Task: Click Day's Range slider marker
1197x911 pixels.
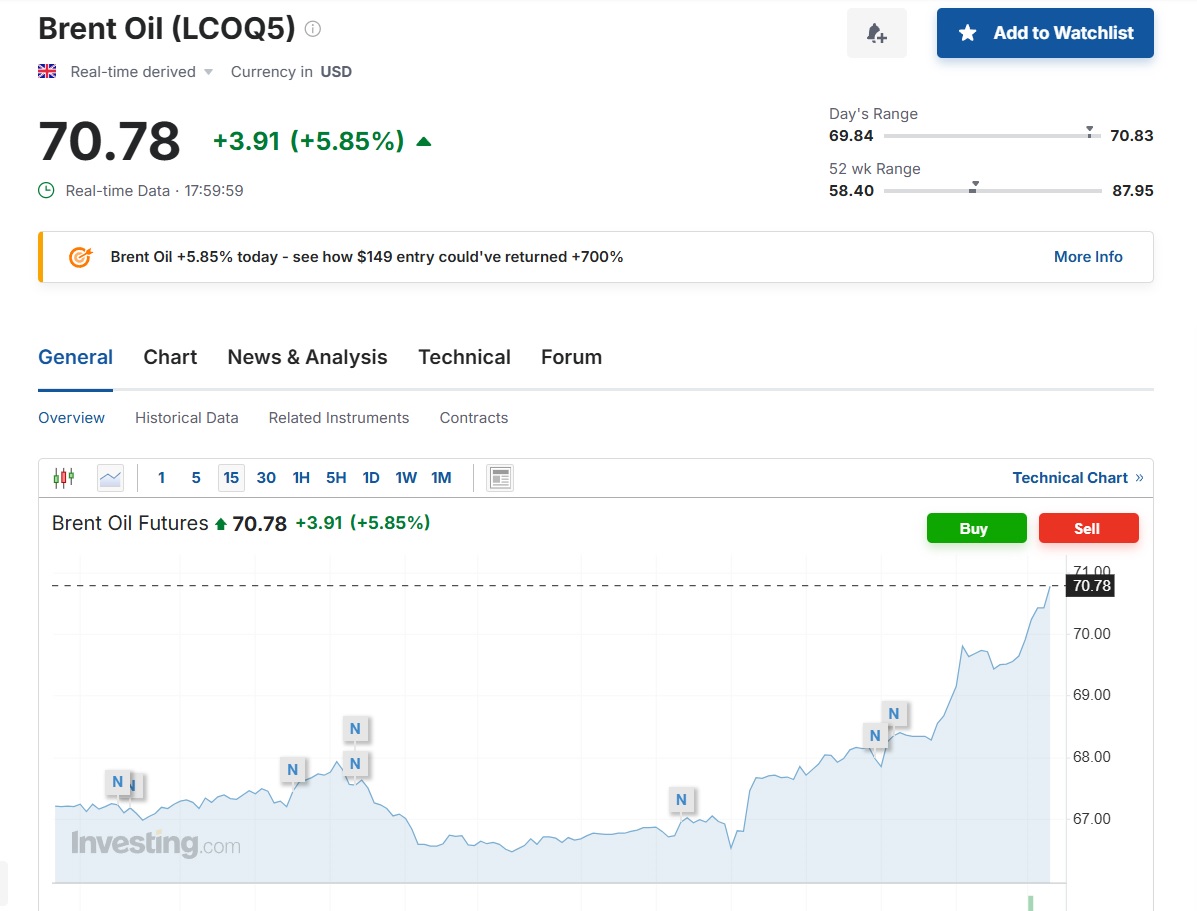Action: pos(1089,132)
